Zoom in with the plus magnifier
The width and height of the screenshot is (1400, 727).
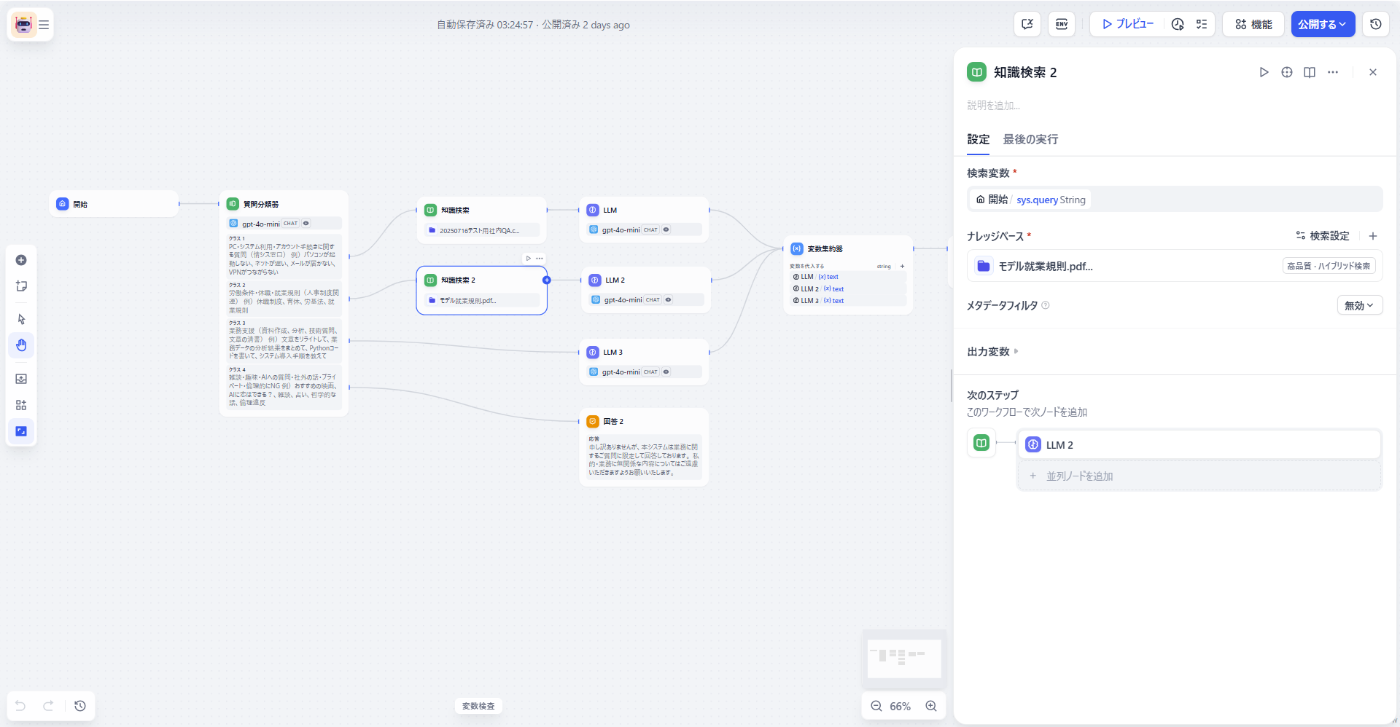click(931, 706)
